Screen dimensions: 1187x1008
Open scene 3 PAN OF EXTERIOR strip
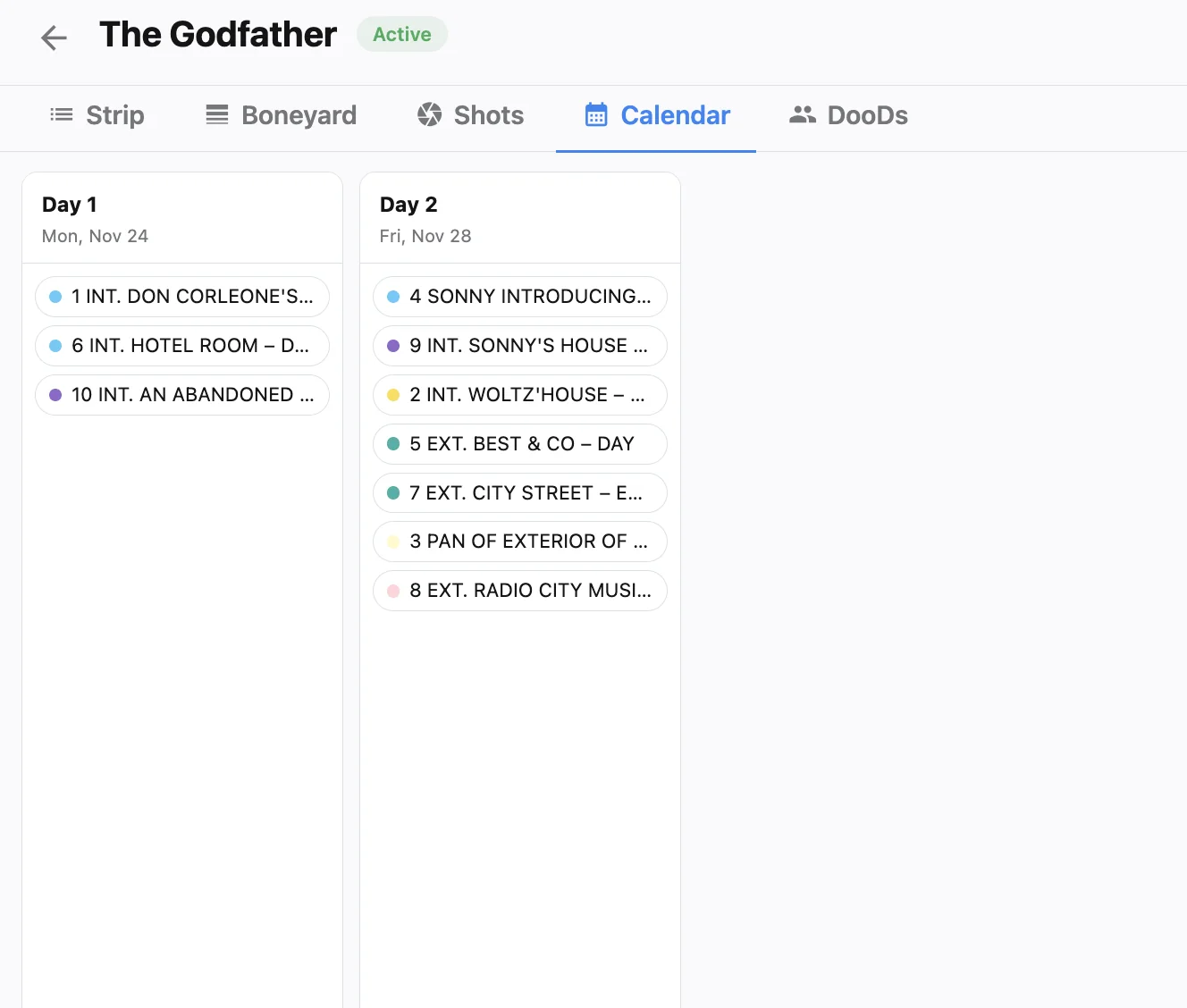[x=520, y=542]
